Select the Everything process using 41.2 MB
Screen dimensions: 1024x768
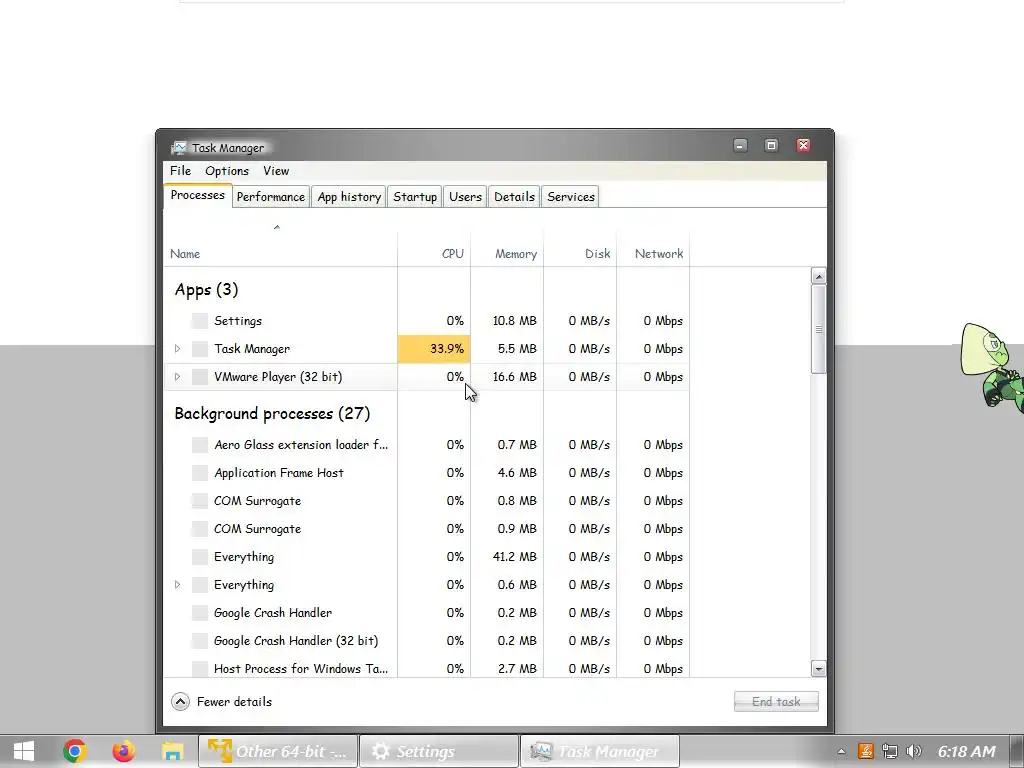[x=426, y=557]
